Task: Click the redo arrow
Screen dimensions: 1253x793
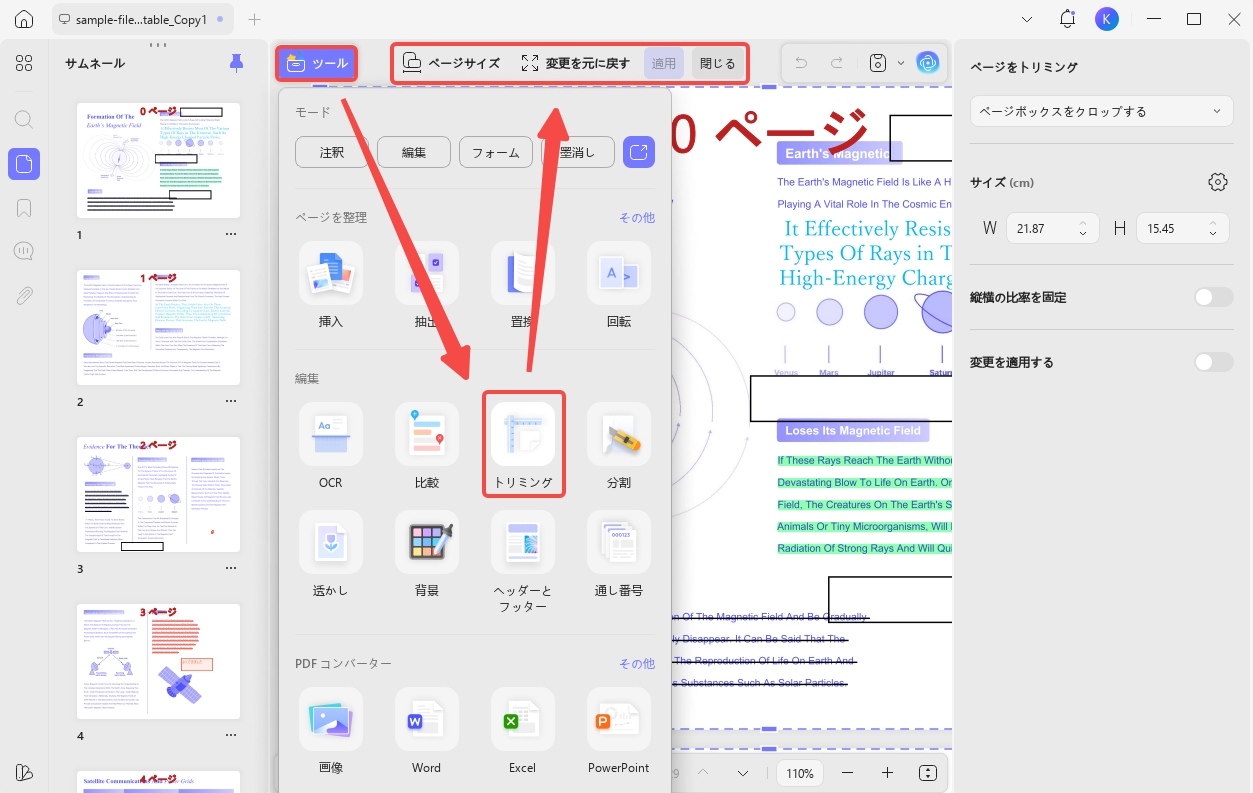Action: coord(836,63)
